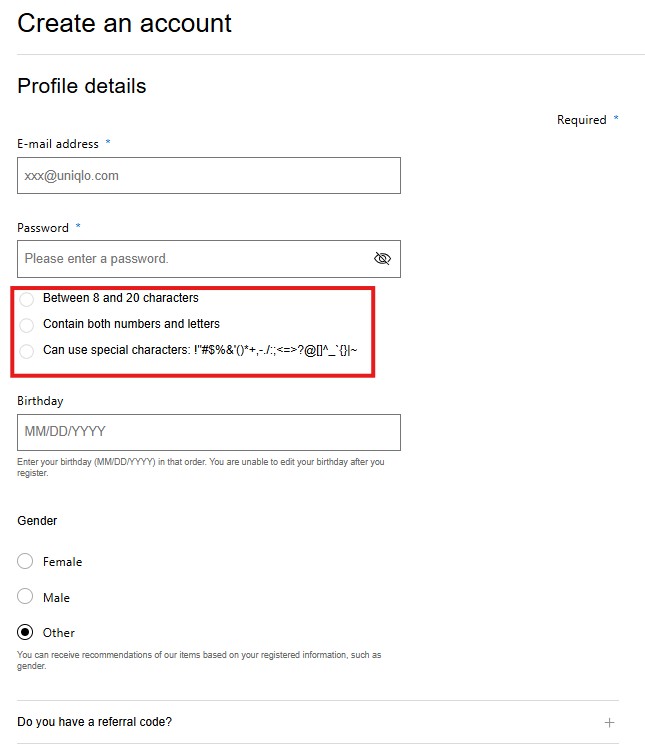
Task: Click the numbers and letters indicator circle
Action: [x=26, y=325]
